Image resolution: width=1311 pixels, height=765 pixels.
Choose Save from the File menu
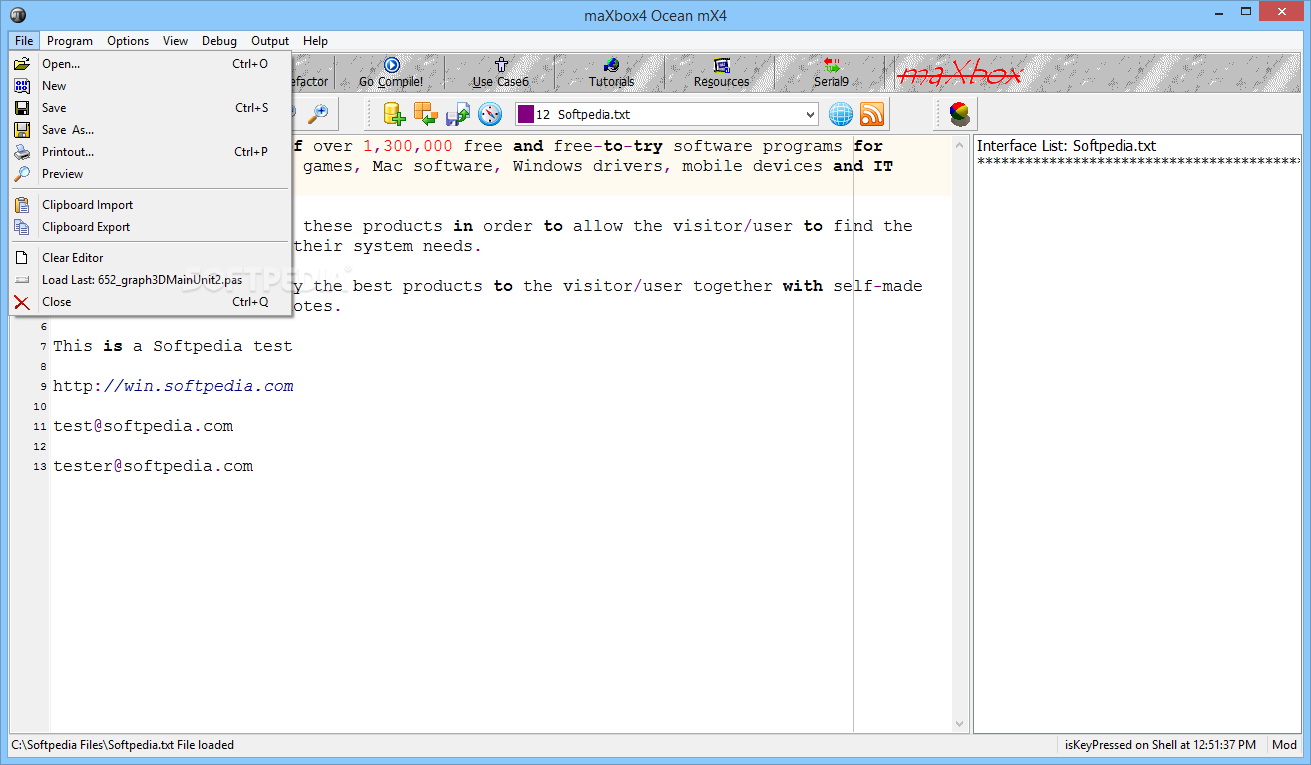pyautogui.click(x=150, y=108)
